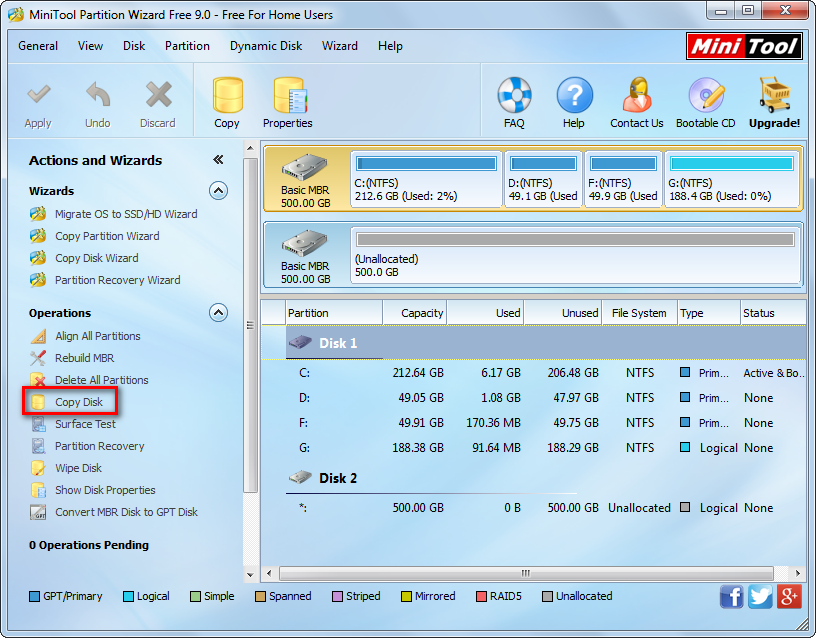Open Show Disk Properties
This screenshot has height=638, width=816.
[105, 490]
